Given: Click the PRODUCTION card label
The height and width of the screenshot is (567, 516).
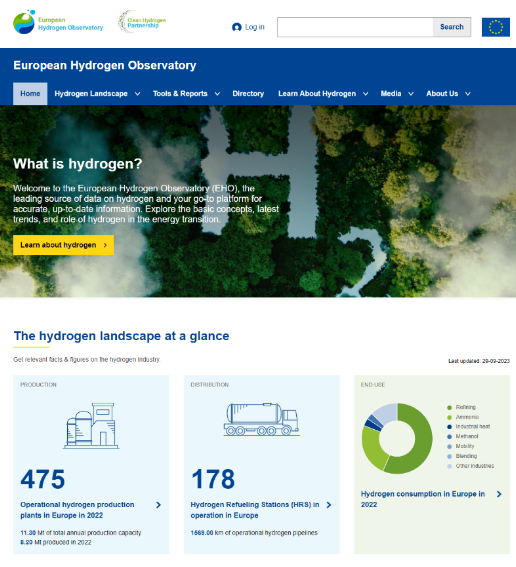Looking at the screenshot, I should coord(38,385).
